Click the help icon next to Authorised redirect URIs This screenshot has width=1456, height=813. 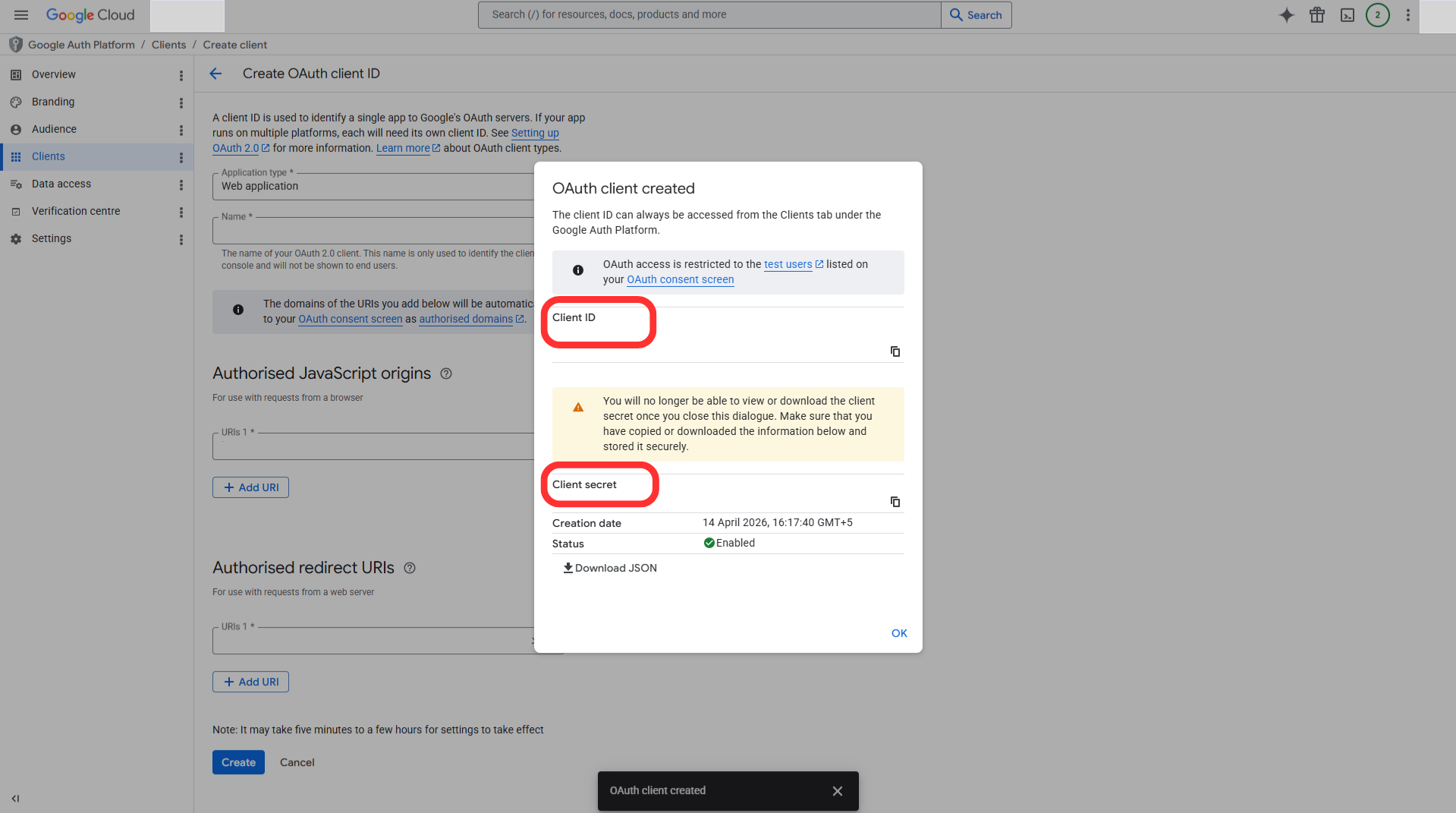click(x=410, y=568)
